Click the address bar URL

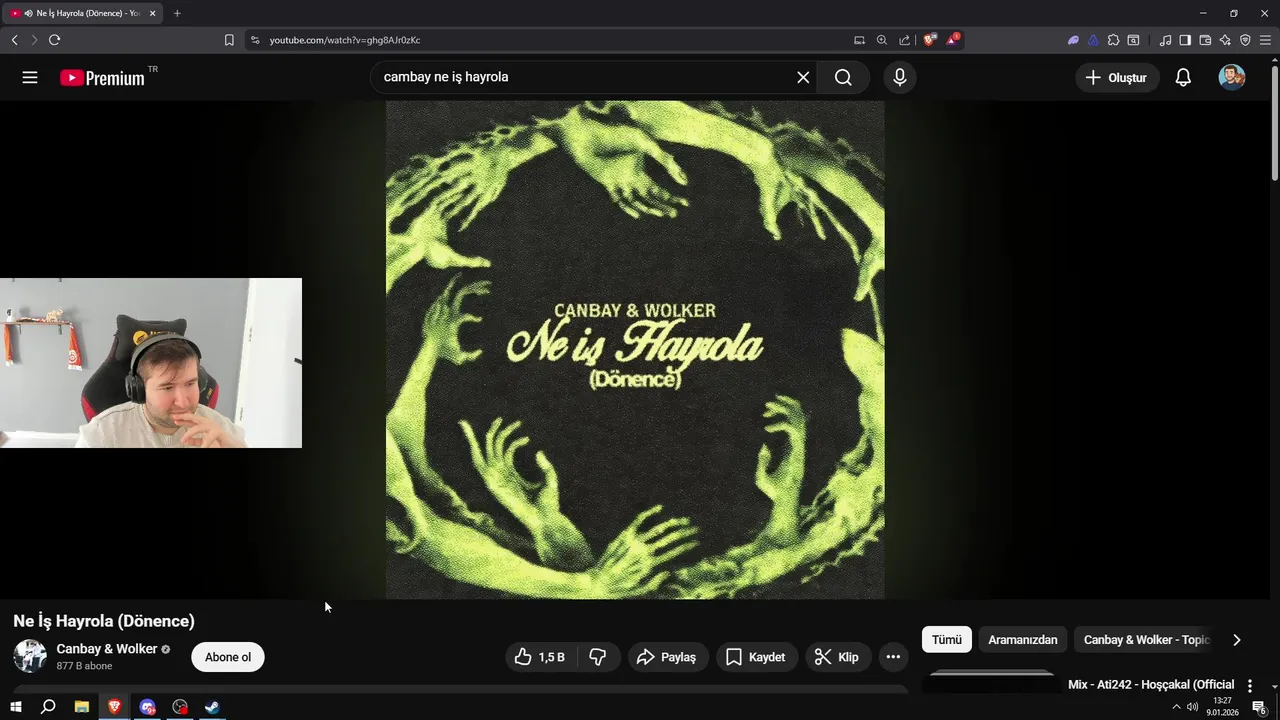[344, 40]
